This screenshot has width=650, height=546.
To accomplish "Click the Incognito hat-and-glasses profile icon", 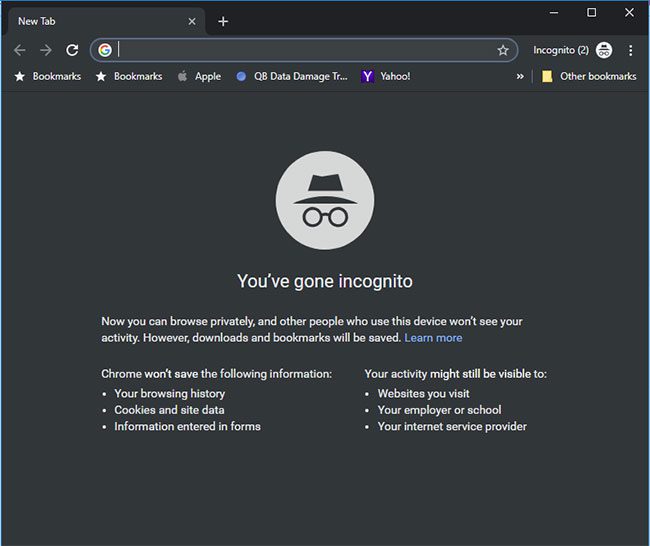I will click(x=604, y=50).
